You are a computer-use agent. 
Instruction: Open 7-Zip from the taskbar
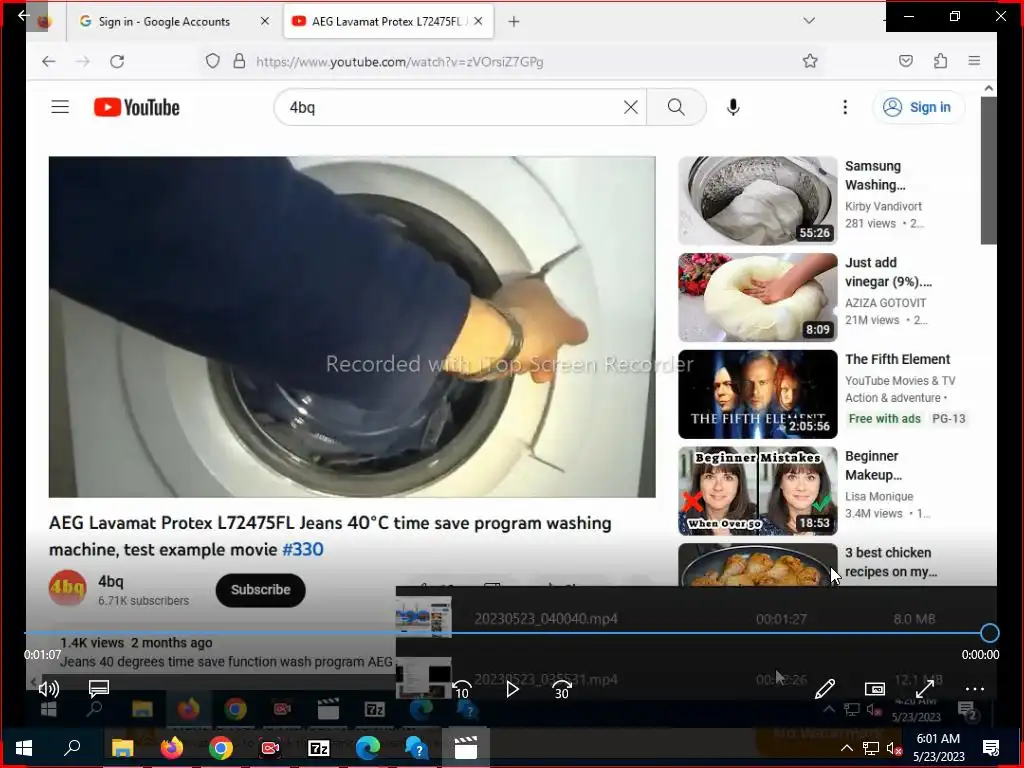coord(319,748)
